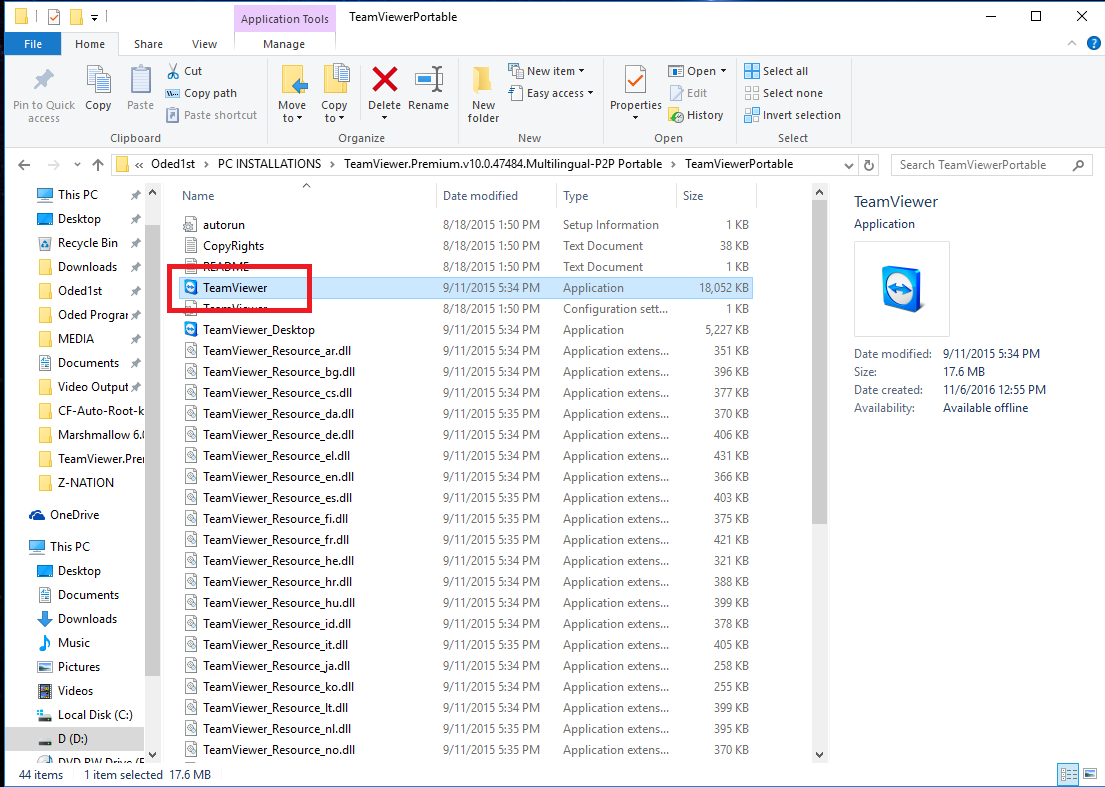1105x787 pixels.
Task: Select TeamViewer_Resource_he.dll
Action: coord(278,561)
